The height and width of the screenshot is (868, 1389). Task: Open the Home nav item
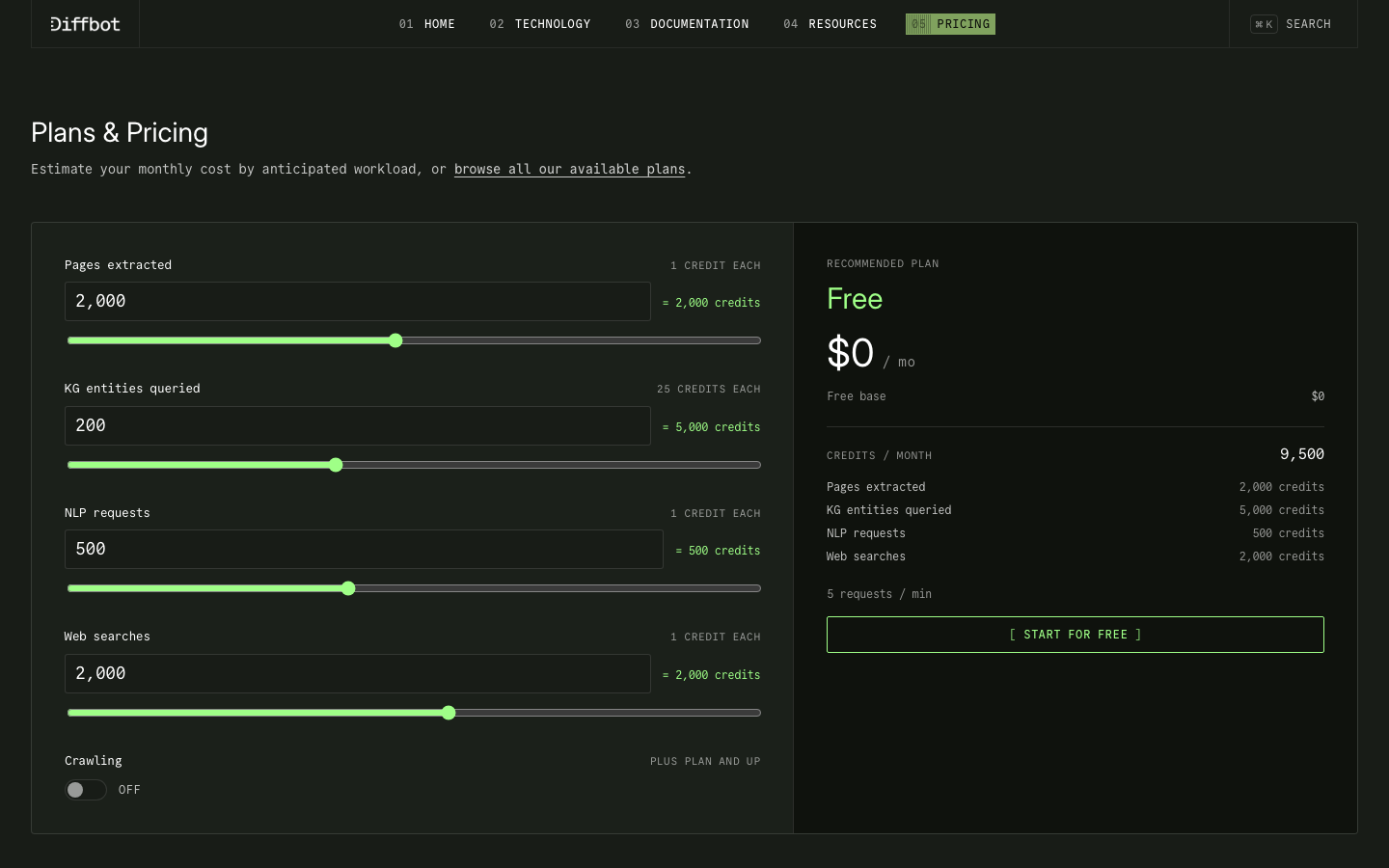427,24
